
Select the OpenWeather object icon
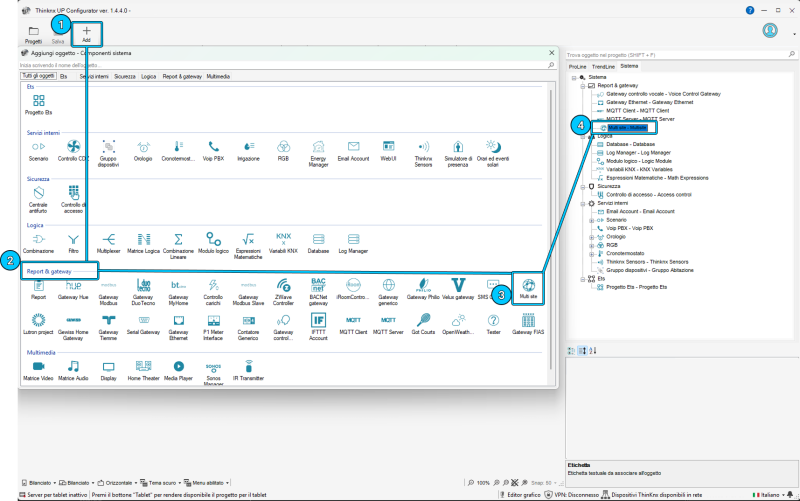(458, 324)
